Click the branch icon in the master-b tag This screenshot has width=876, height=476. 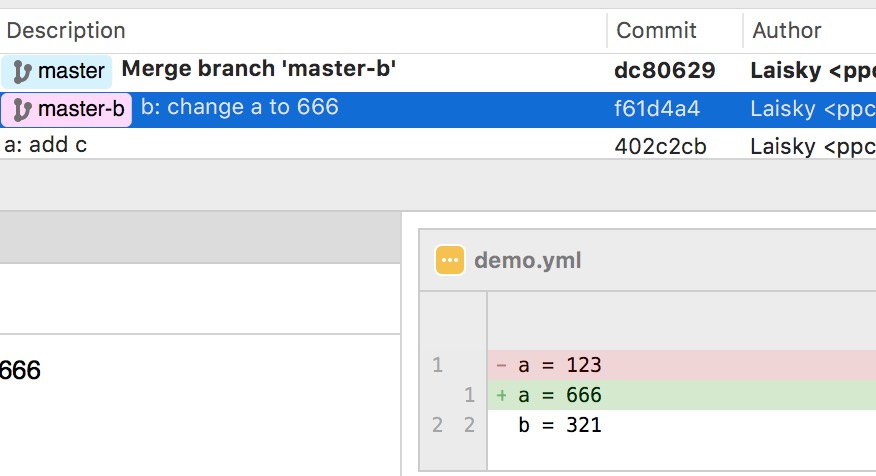22,109
